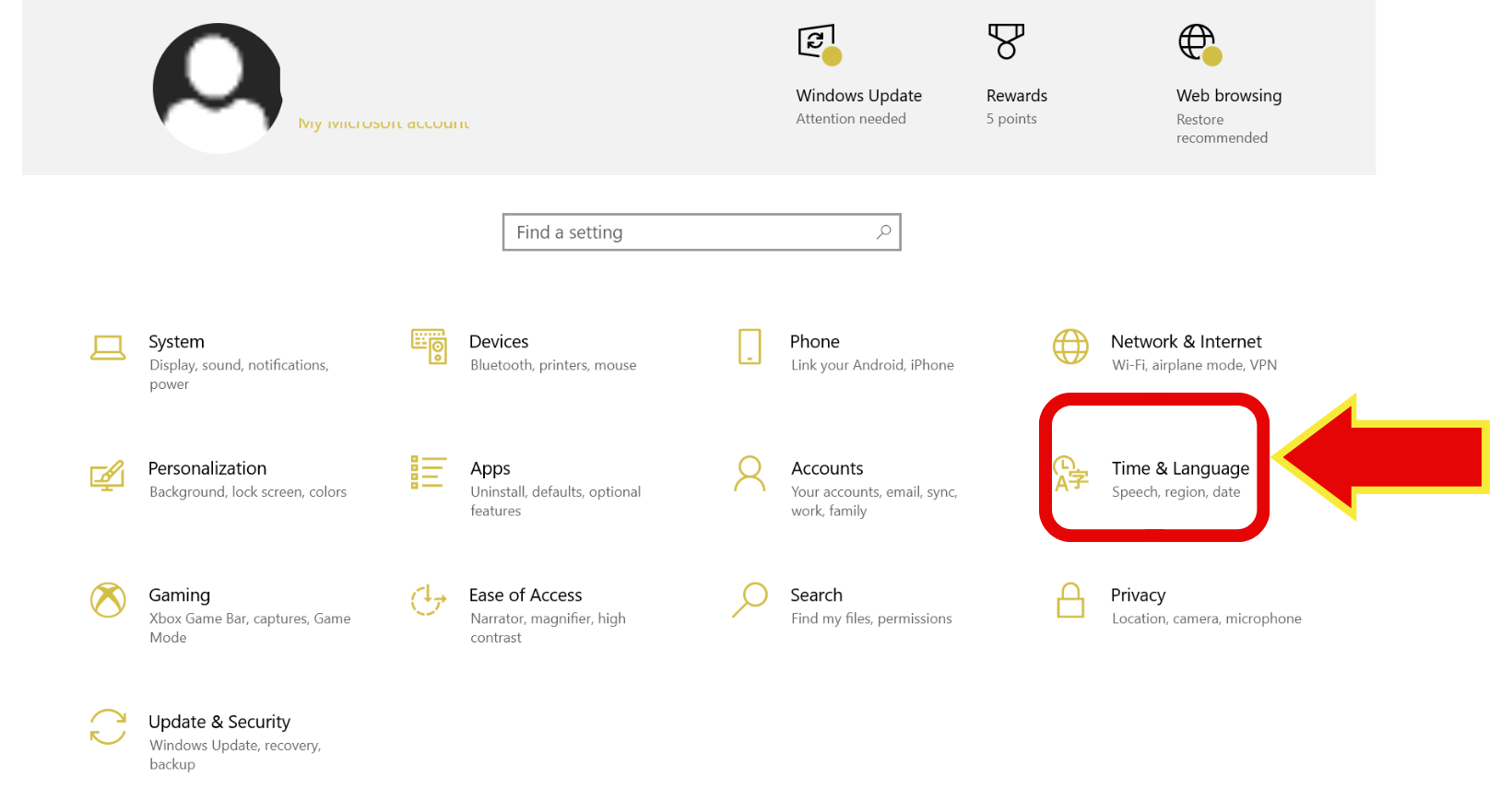This screenshot has height=789, width=1512.
Task: Click "Bluetooth, printers, mouse" description
Action: click(553, 365)
